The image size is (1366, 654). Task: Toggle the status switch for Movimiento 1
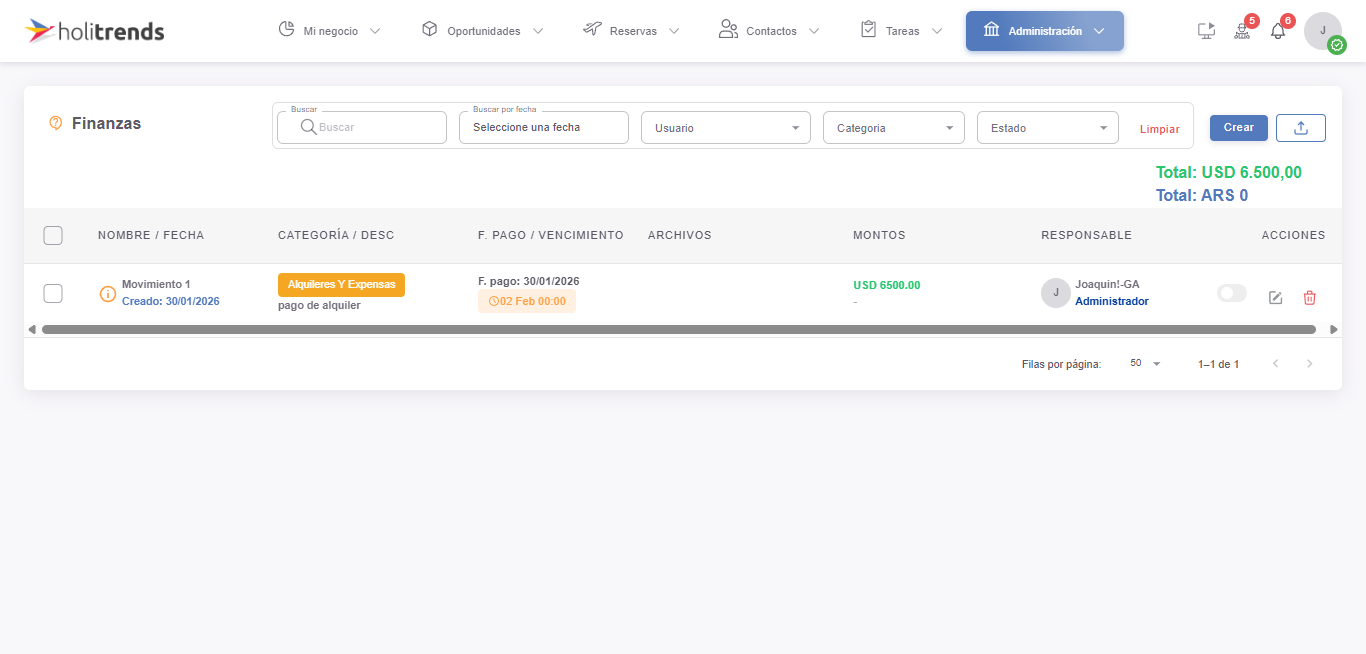click(1231, 293)
